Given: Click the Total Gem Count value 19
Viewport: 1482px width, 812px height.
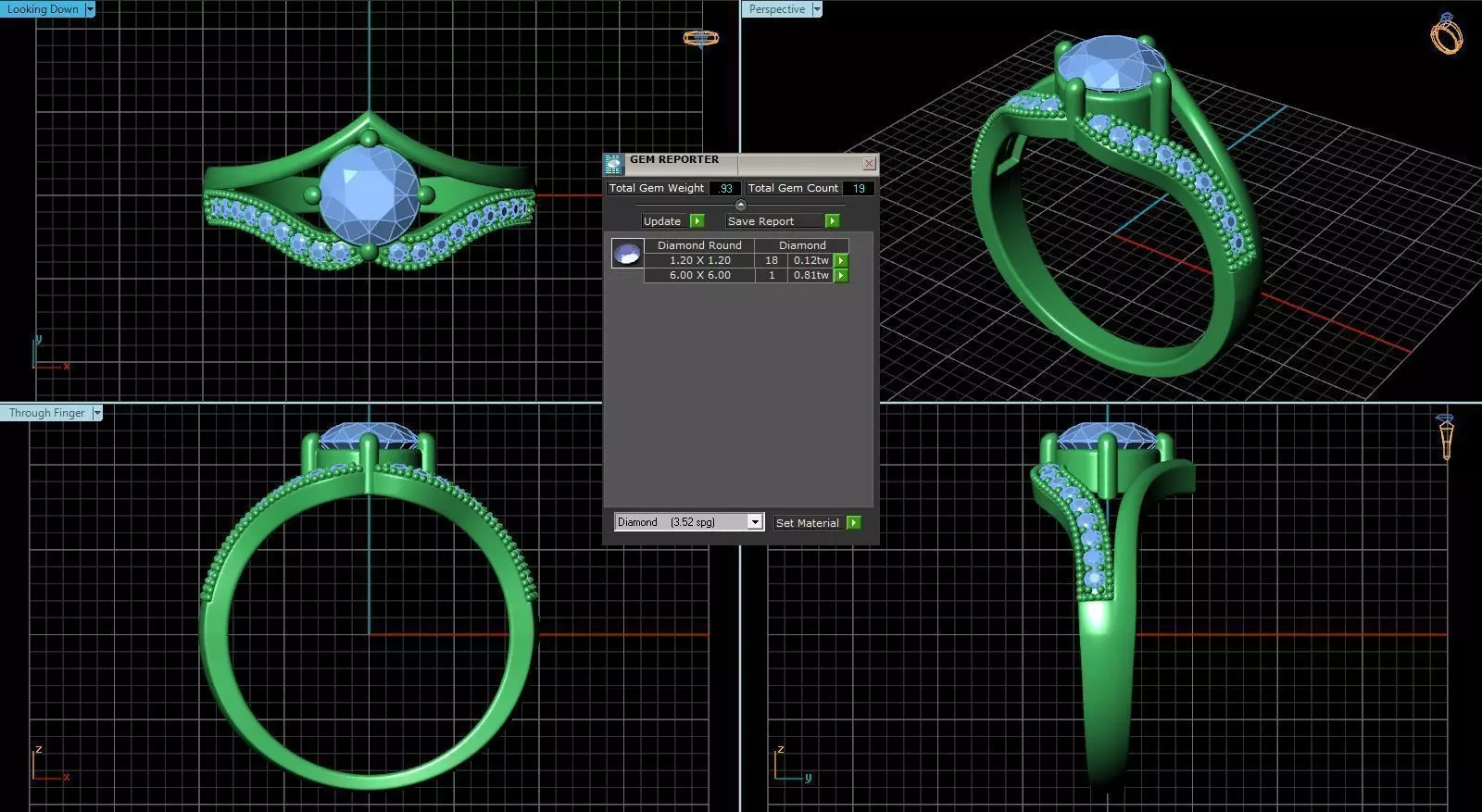Looking at the screenshot, I should 859,188.
